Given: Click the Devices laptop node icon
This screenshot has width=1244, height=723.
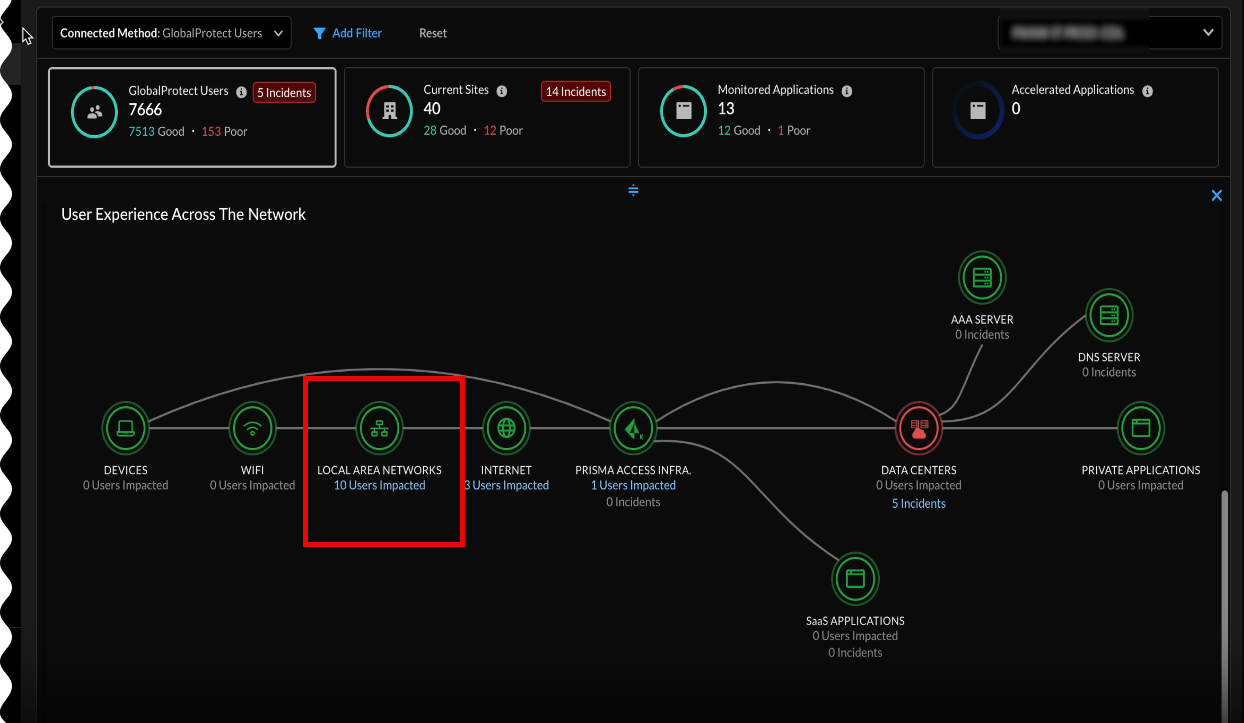Looking at the screenshot, I should point(126,429).
